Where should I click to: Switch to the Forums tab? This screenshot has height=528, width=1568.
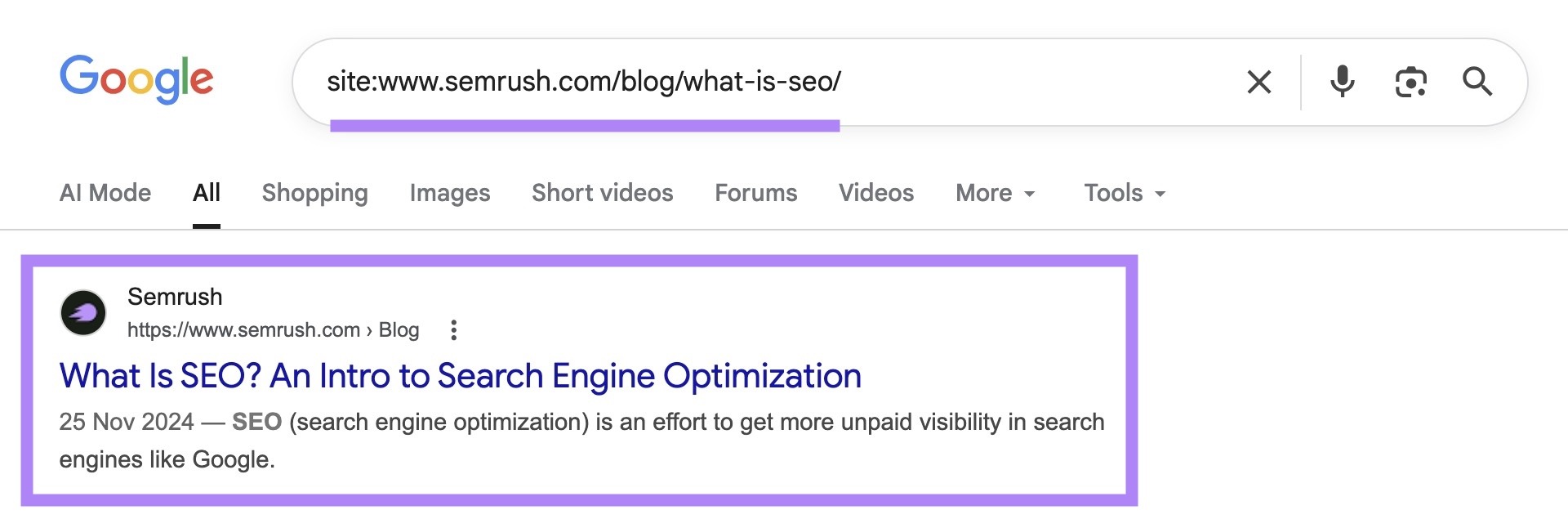755,193
